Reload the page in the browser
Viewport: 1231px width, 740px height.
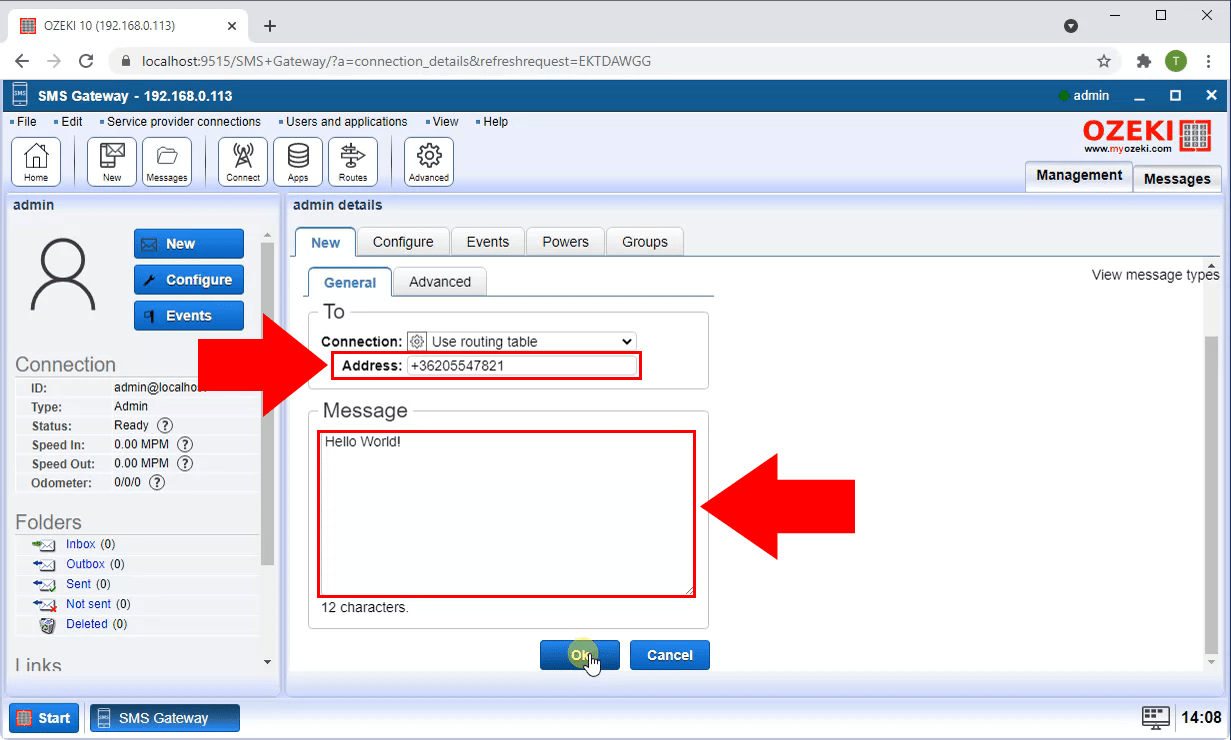86,61
